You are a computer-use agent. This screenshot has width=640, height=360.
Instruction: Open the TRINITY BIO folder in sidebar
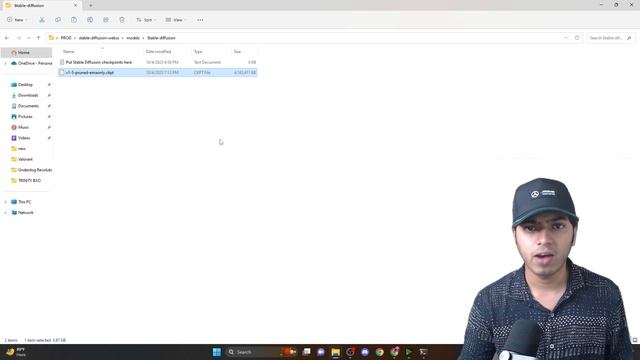(x=29, y=180)
